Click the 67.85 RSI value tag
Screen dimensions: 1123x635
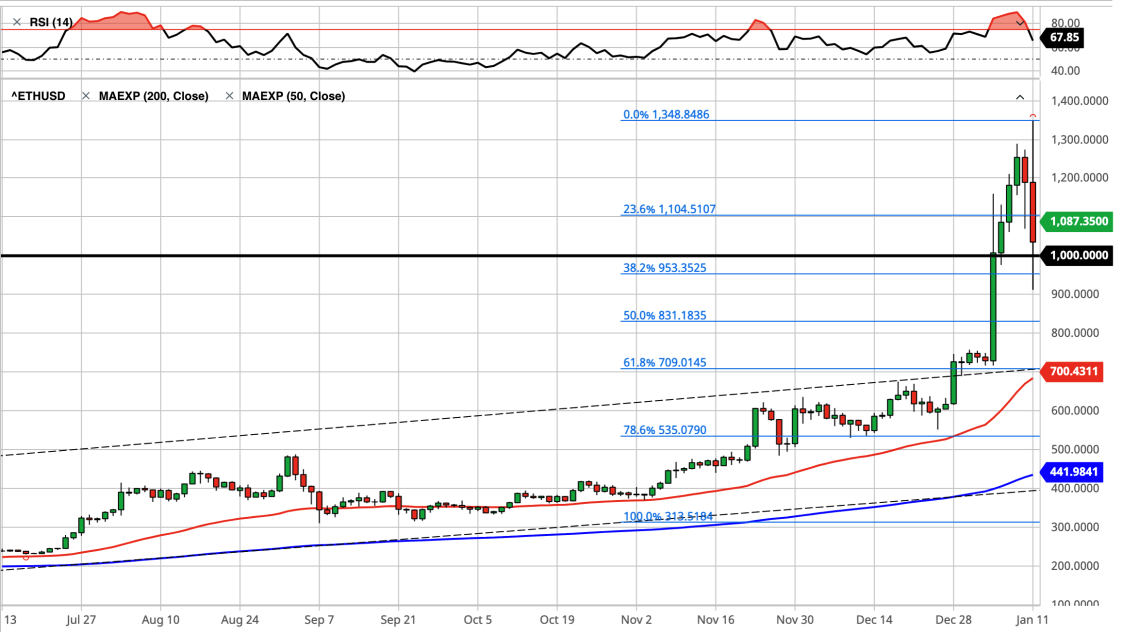coord(1063,37)
